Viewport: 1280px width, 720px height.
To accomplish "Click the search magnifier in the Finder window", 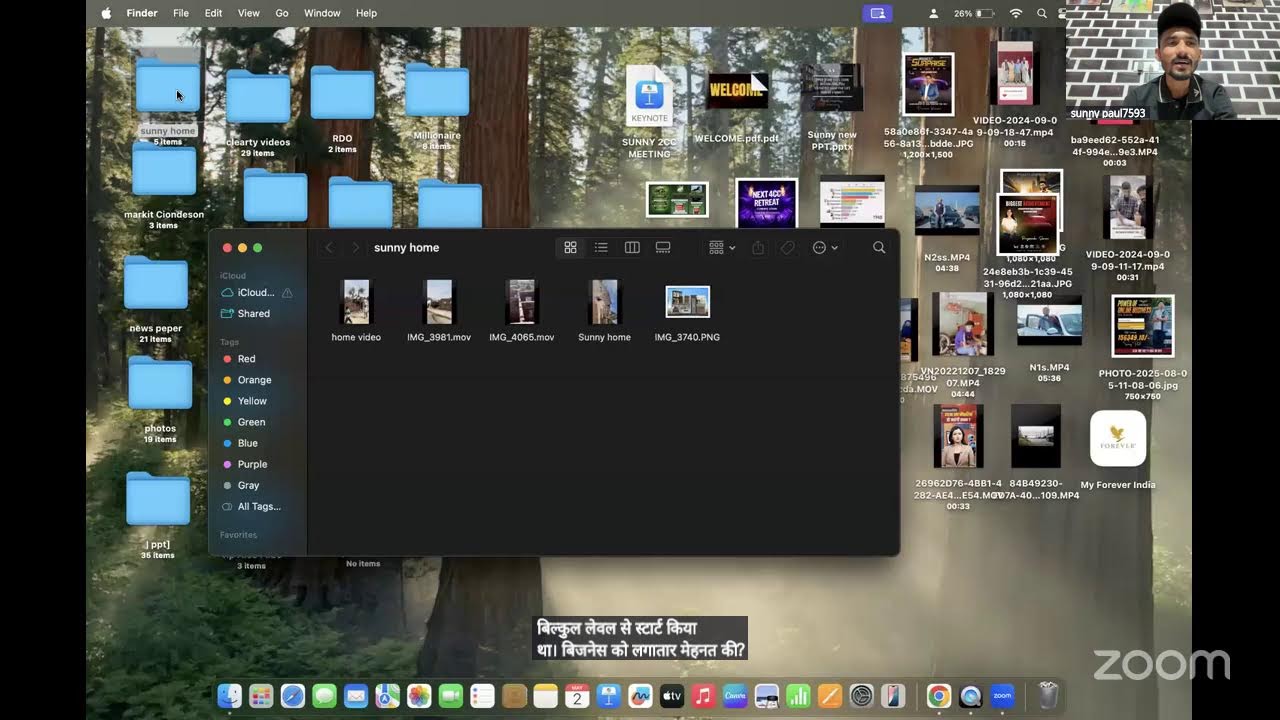I will pyautogui.click(x=879, y=248).
